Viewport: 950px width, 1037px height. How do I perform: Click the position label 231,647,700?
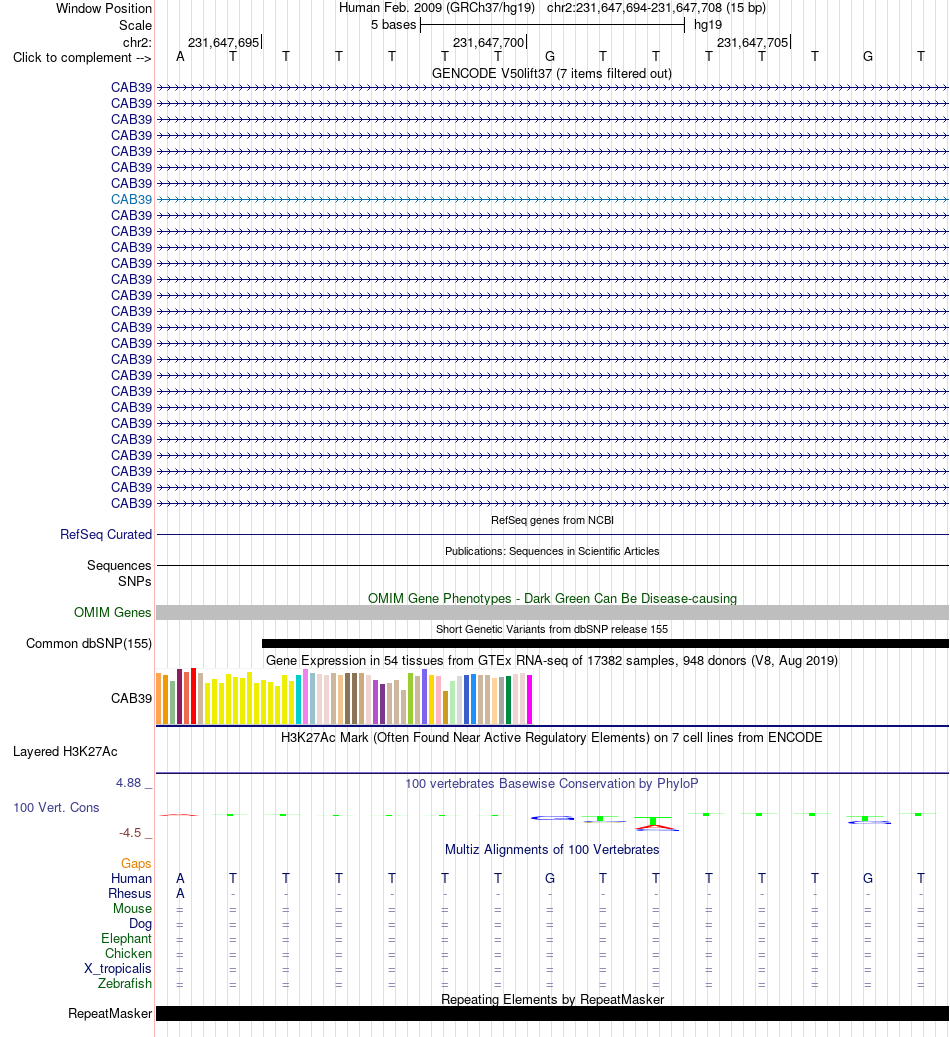pyautogui.click(x=488, y=43)
